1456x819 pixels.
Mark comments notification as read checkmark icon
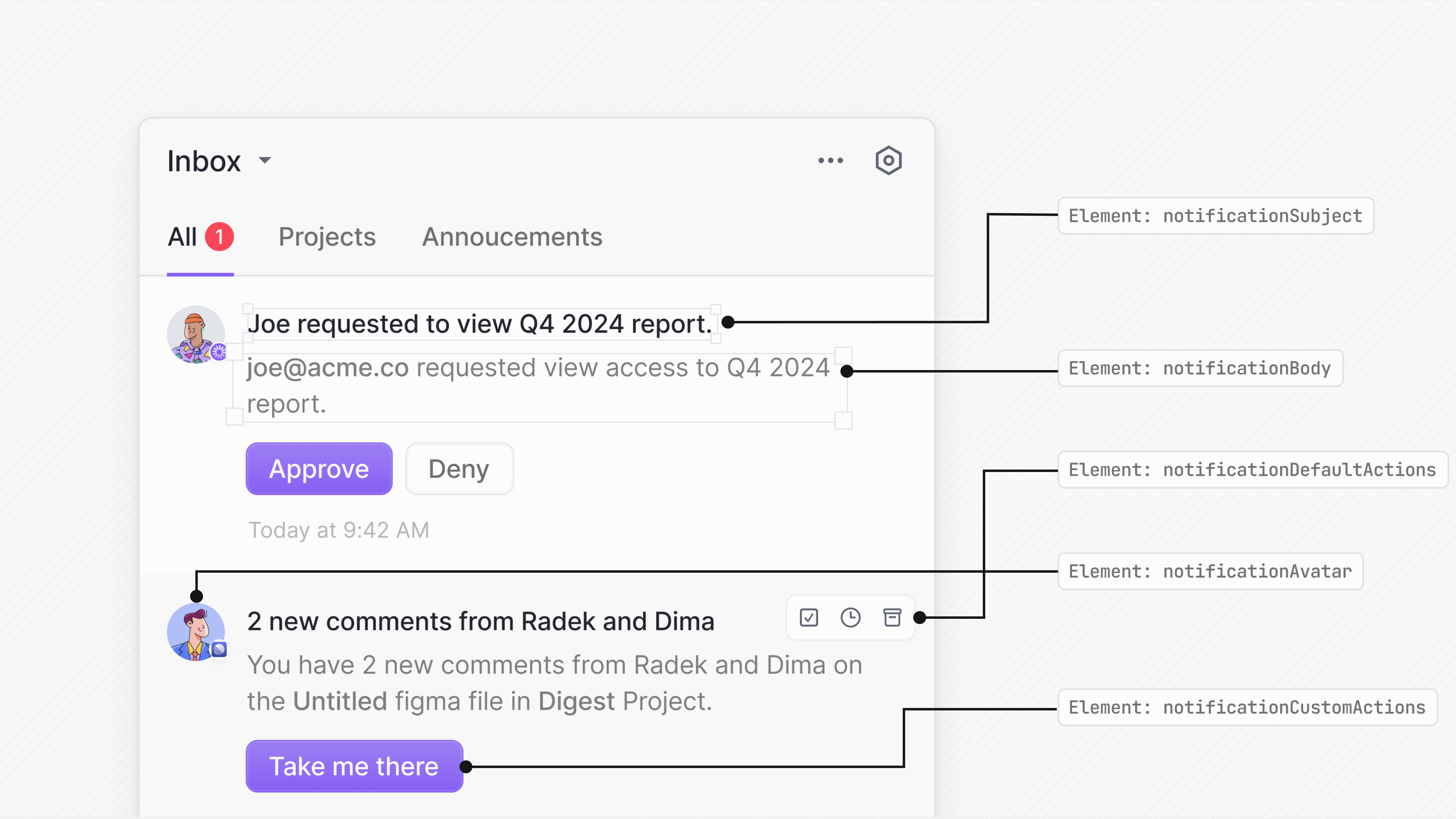tap(809, 617)
